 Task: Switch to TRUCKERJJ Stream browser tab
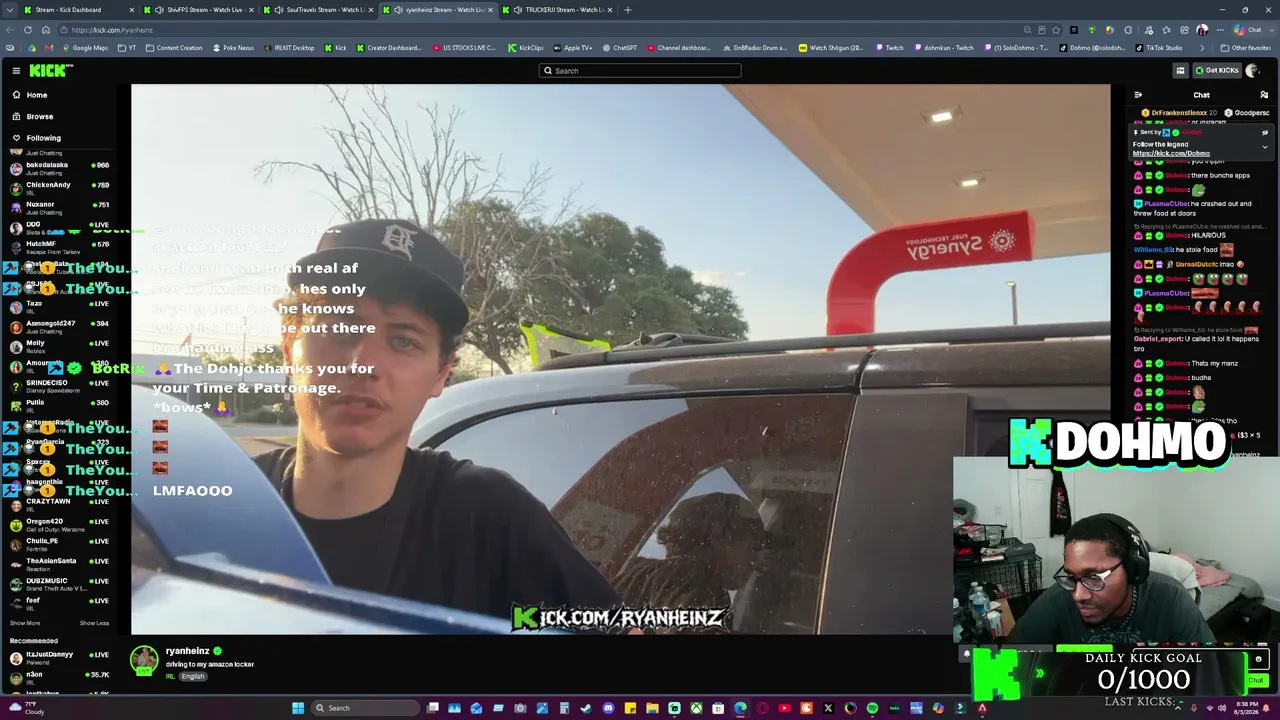(x=558, y=10)
